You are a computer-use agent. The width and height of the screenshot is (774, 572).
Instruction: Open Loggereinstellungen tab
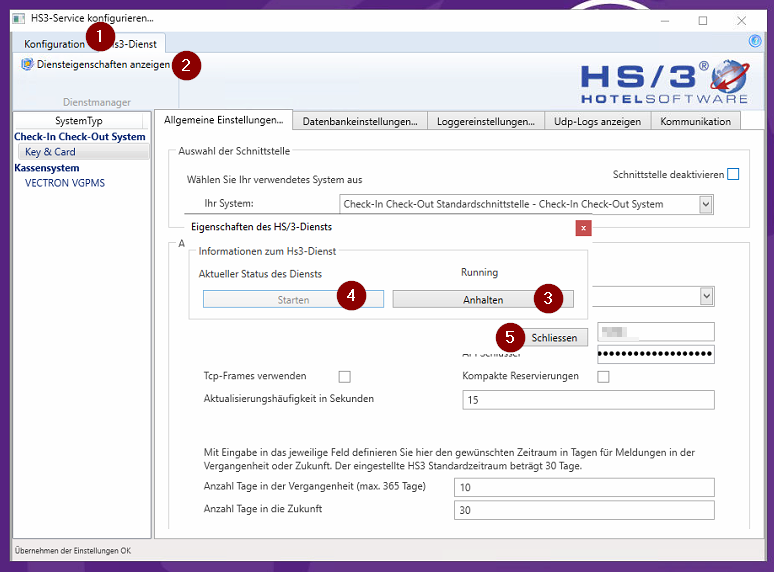click(486, 121)
